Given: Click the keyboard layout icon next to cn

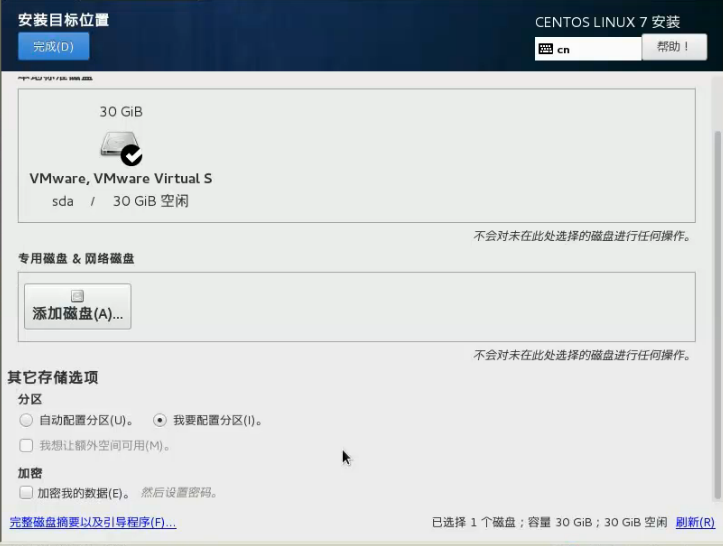Looking at the screenshot, I should pyautogui.click(x=545, y=49).
